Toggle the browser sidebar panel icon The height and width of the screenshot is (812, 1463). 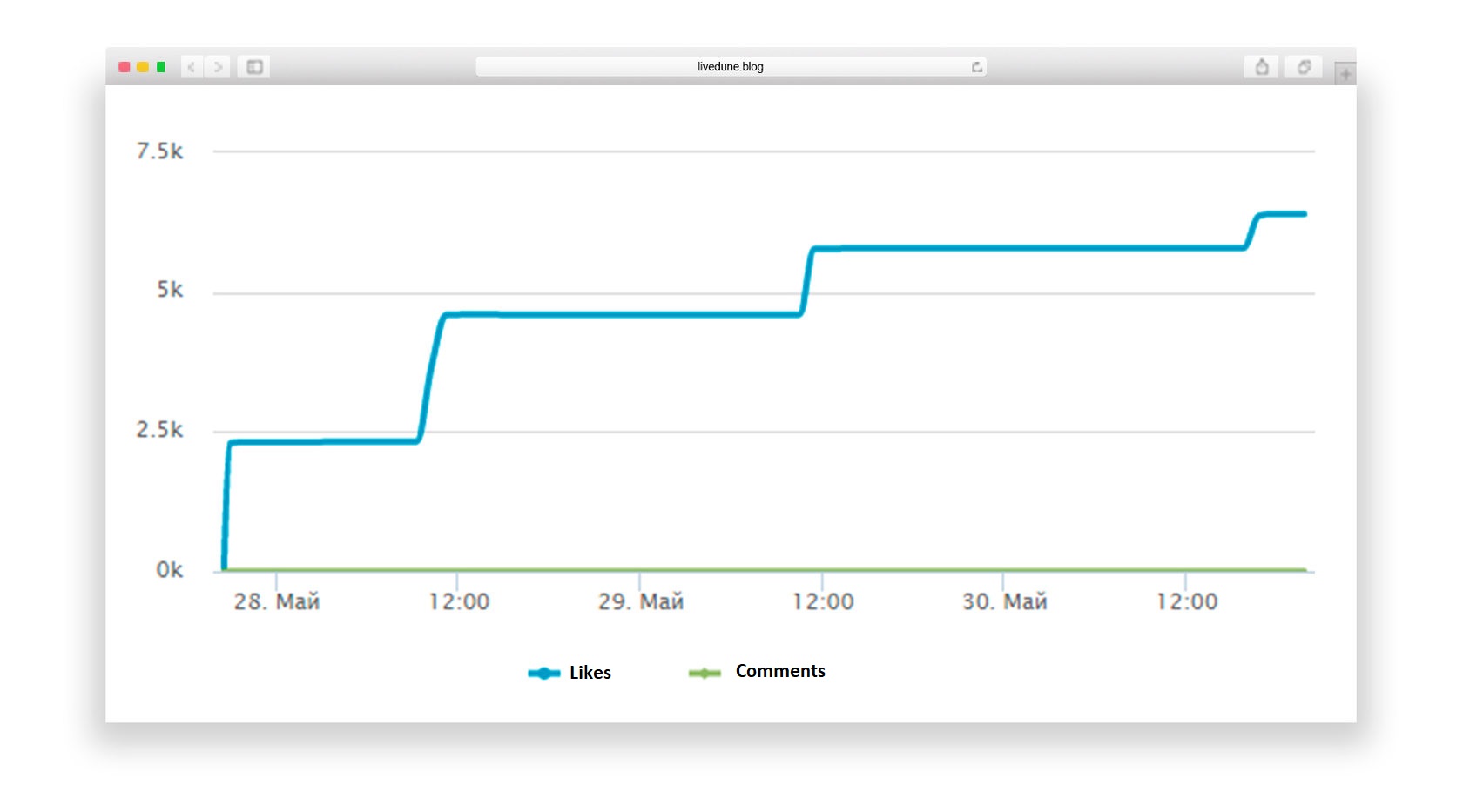pyautogui.click(x=254, y=67)
